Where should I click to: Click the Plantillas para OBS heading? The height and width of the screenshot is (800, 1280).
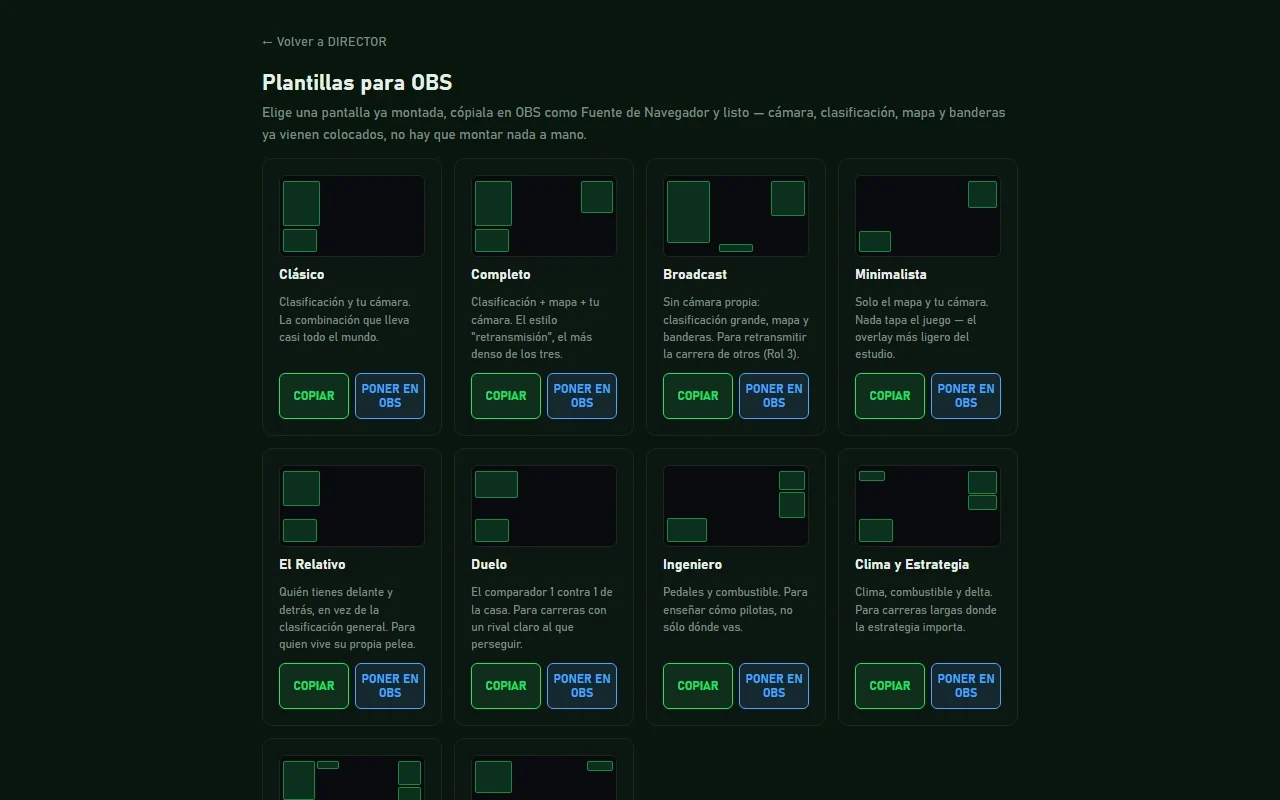[x=357, y=83]
